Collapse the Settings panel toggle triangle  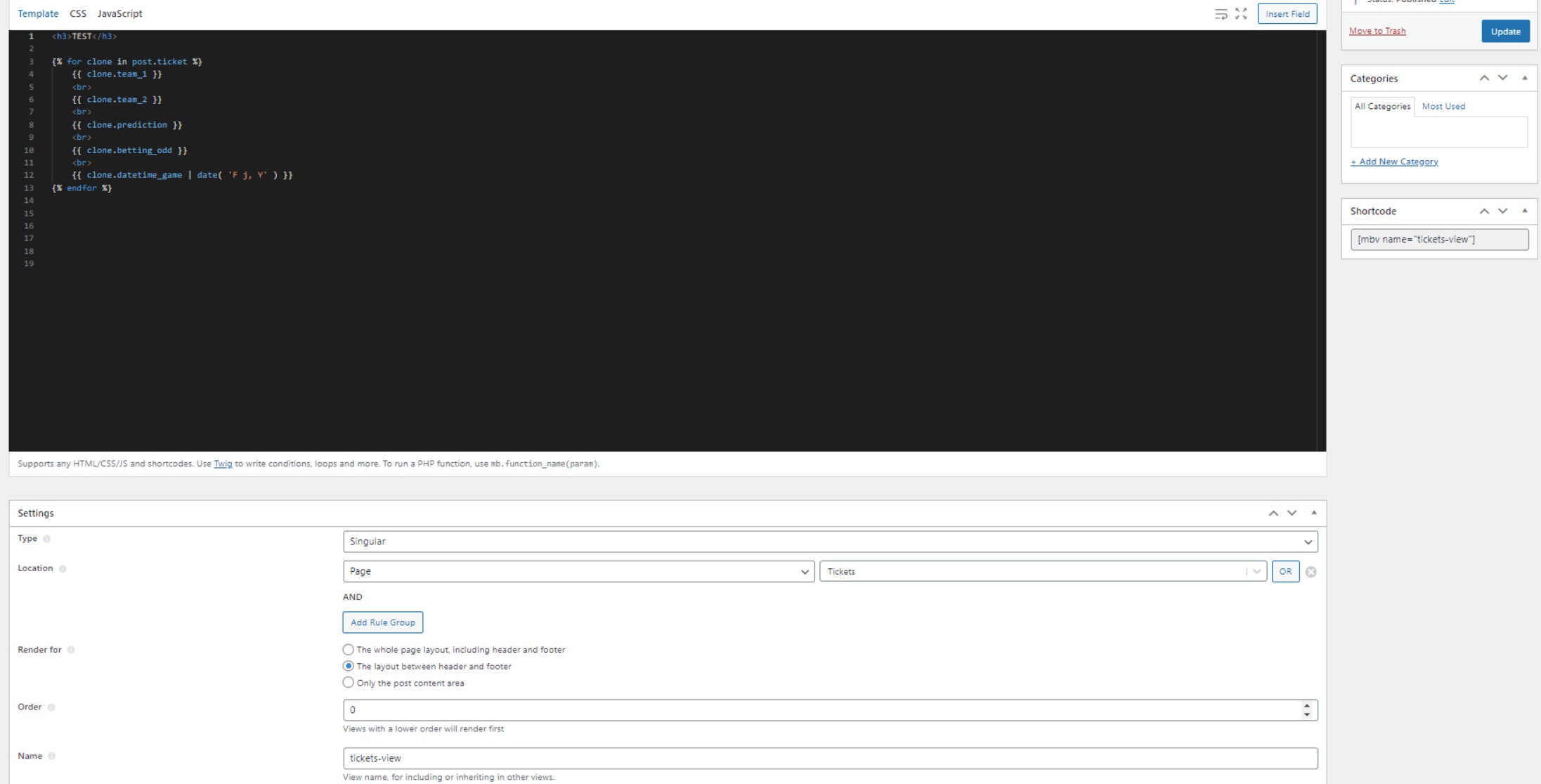coord(1313,513)
